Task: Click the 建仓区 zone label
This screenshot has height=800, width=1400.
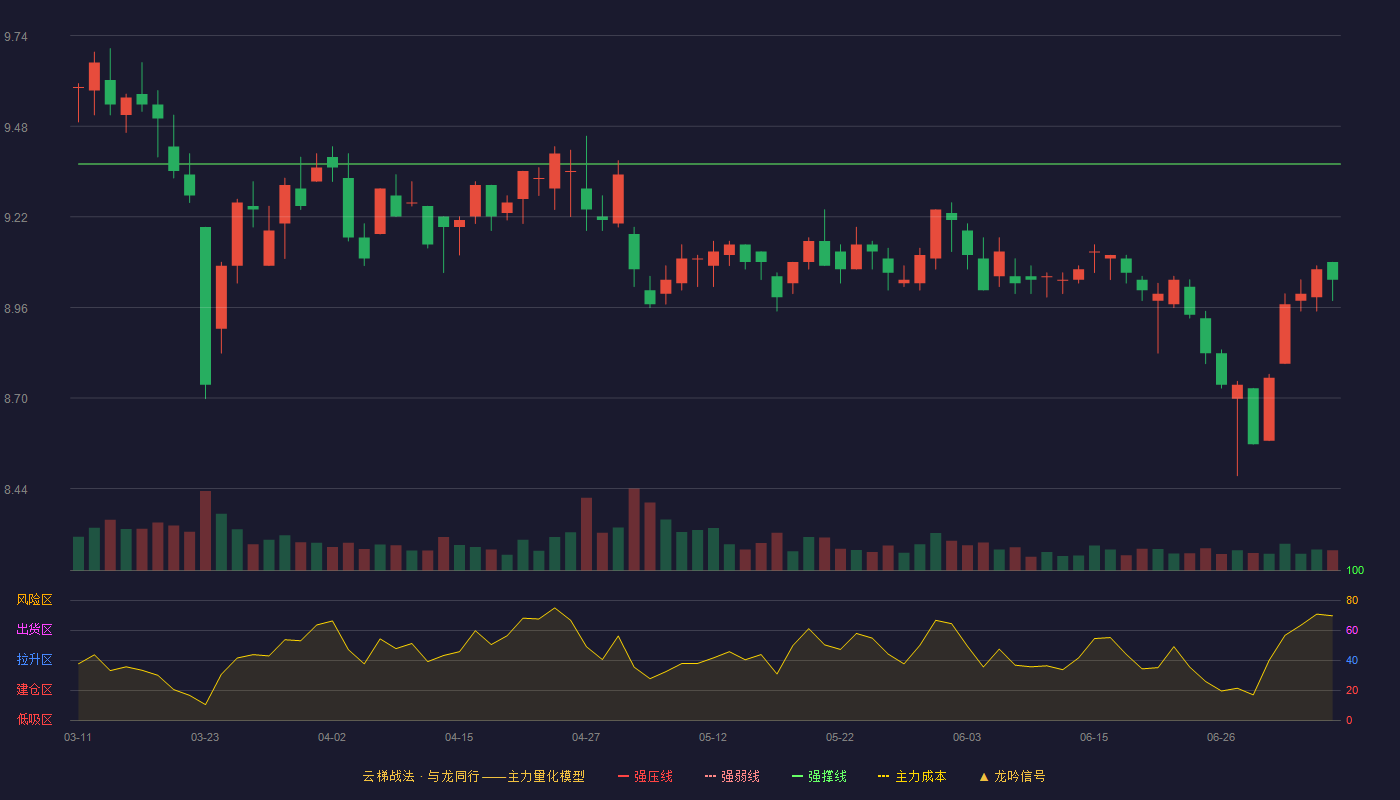Action: (x=34, y=690)
